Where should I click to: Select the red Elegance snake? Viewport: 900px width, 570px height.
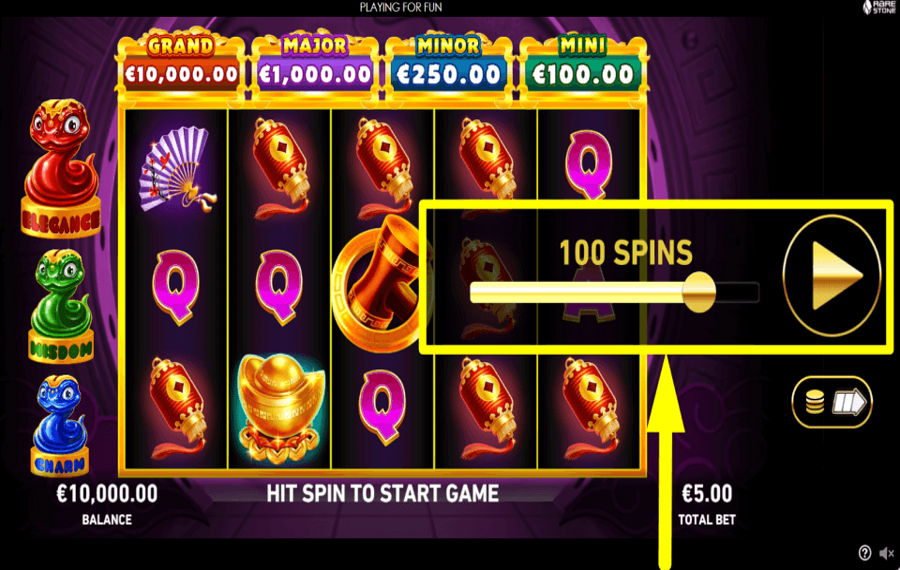coord(61,169)
